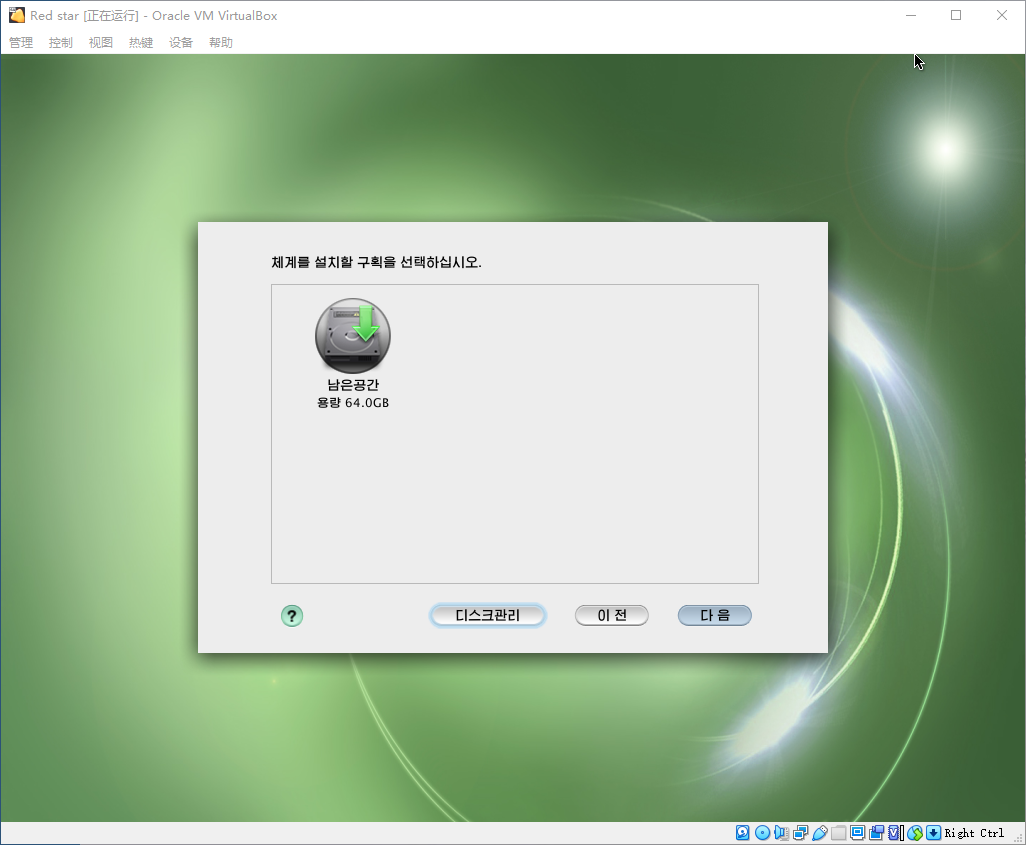Click the optical disc status icon

click(x=762, y=833)
